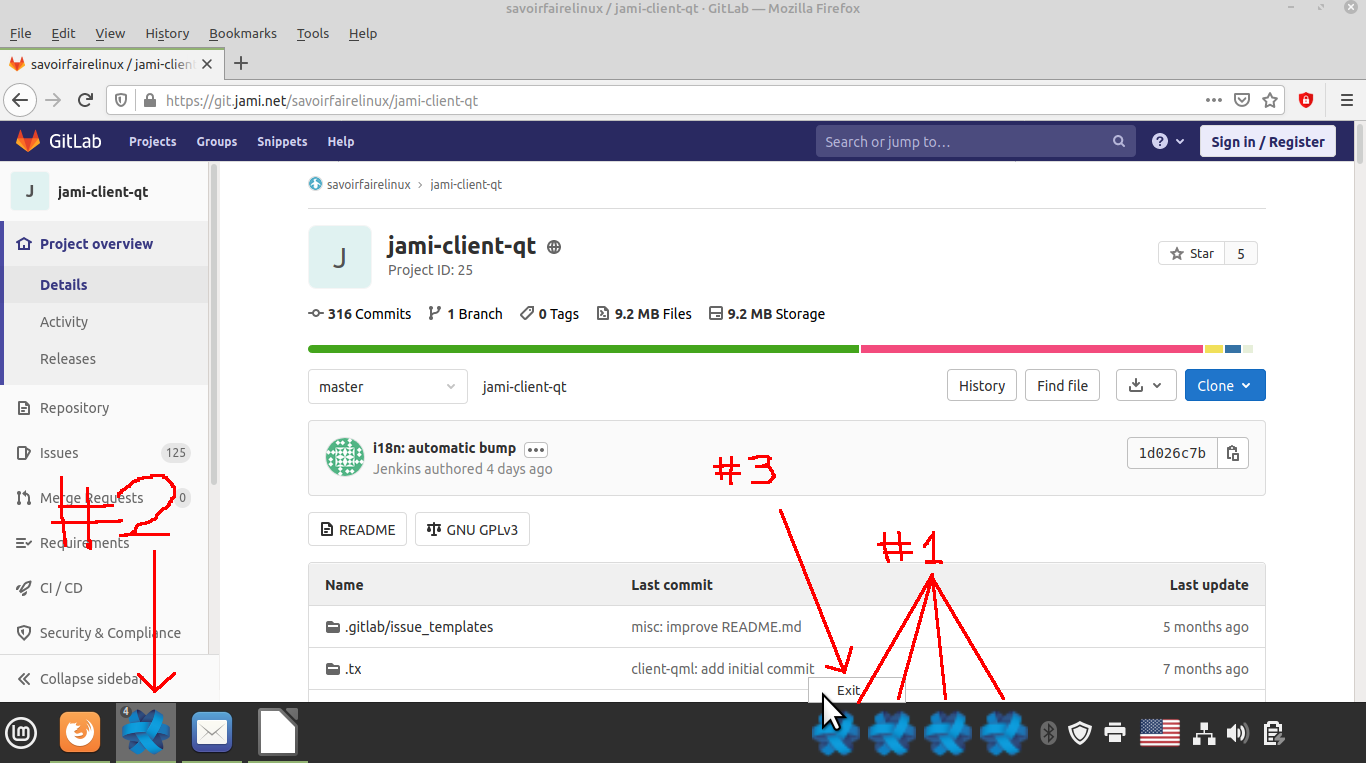Save page to Pocket icon
Viewport: 1366px width, 763px height.
pos(1242,100)
